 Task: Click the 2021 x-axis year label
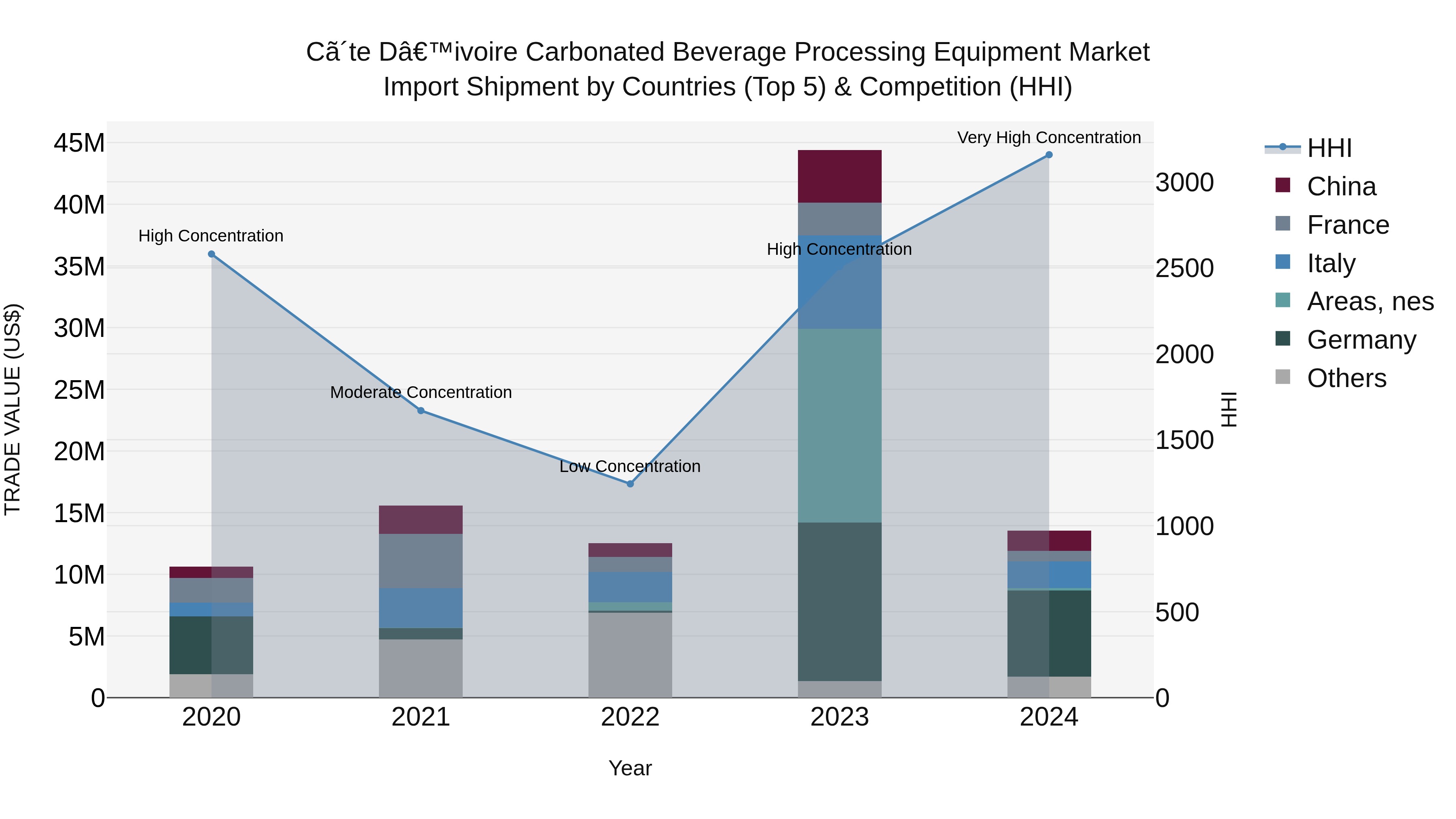click(x=421, y=717)
